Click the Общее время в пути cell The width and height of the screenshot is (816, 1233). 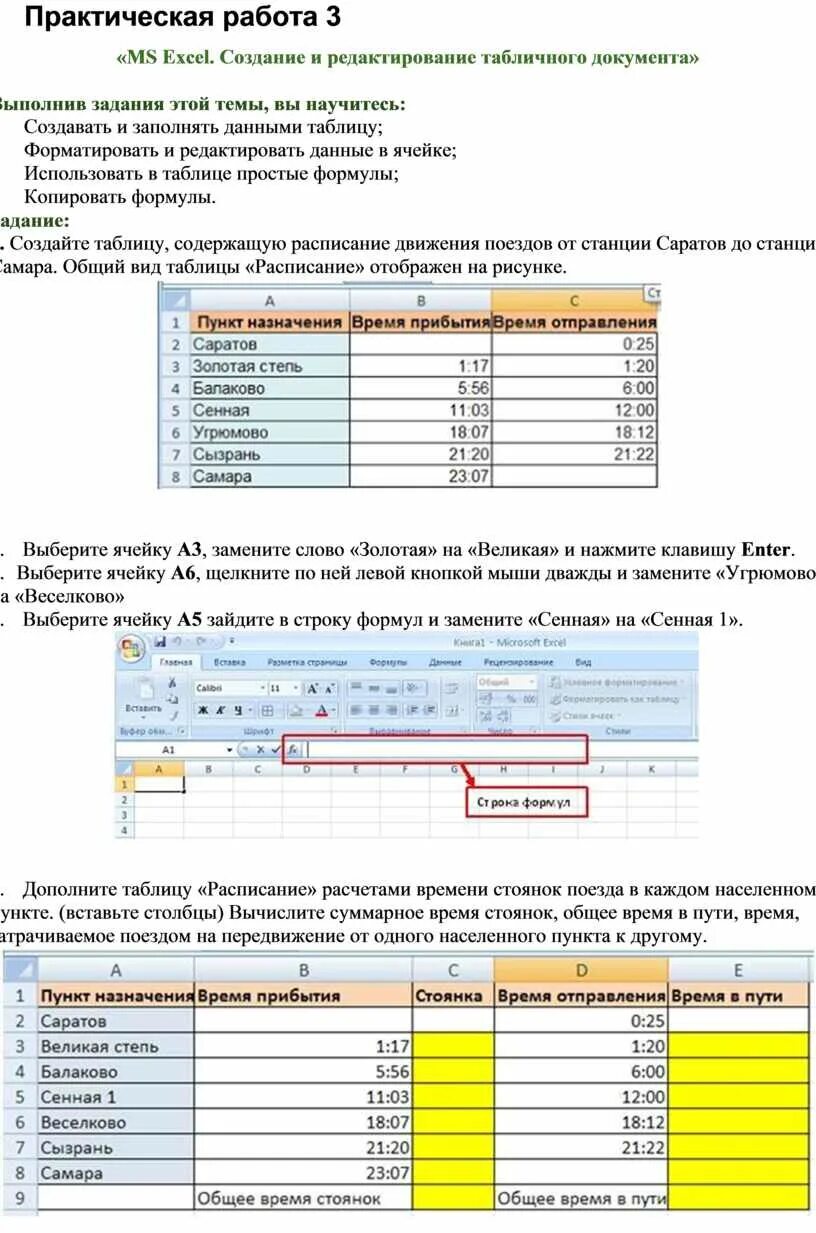pyautogui.click(x=581, y=1197)
